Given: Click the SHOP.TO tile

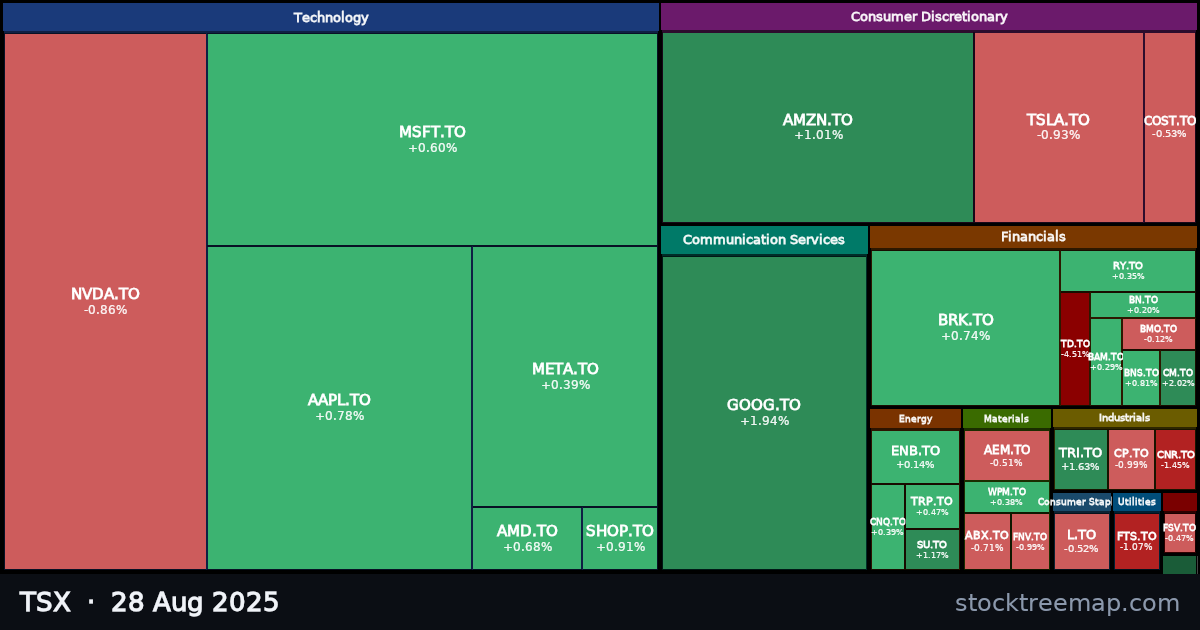Looking at the screenshot, I should point(620,539).
